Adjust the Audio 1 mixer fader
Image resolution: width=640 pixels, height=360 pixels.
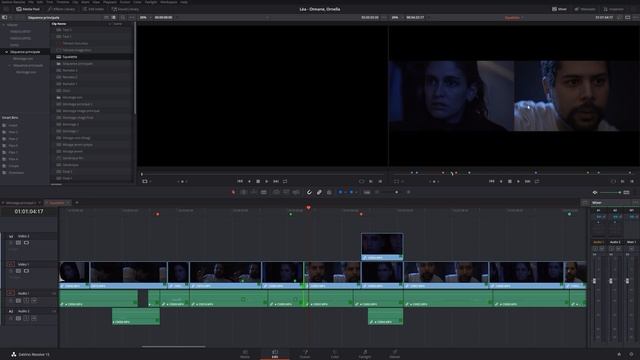tap(594, 281)
